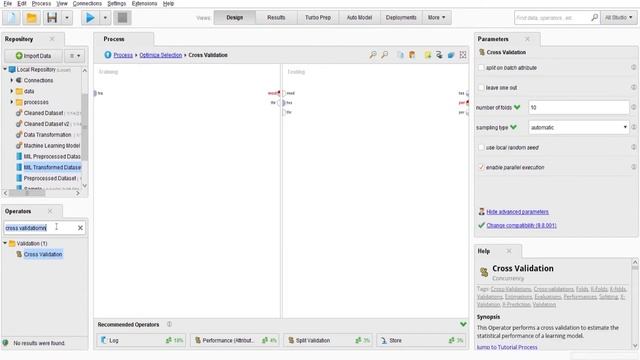The image size is (640, 360).
Task: Switch to the Turbo Prep view
Action: [x=318, y=18]
